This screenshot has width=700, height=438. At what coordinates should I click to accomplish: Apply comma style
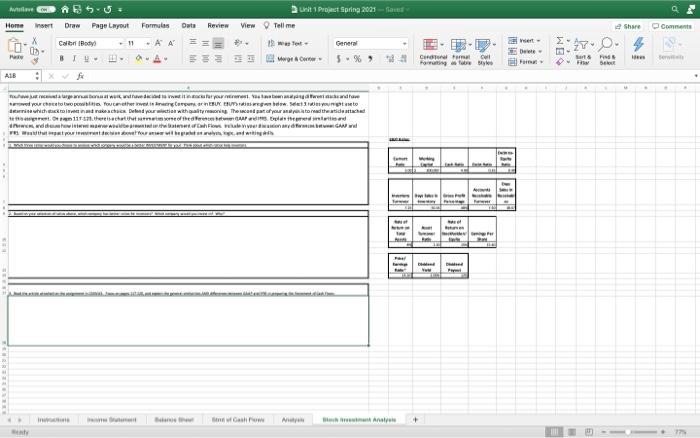tap(370, 58)
